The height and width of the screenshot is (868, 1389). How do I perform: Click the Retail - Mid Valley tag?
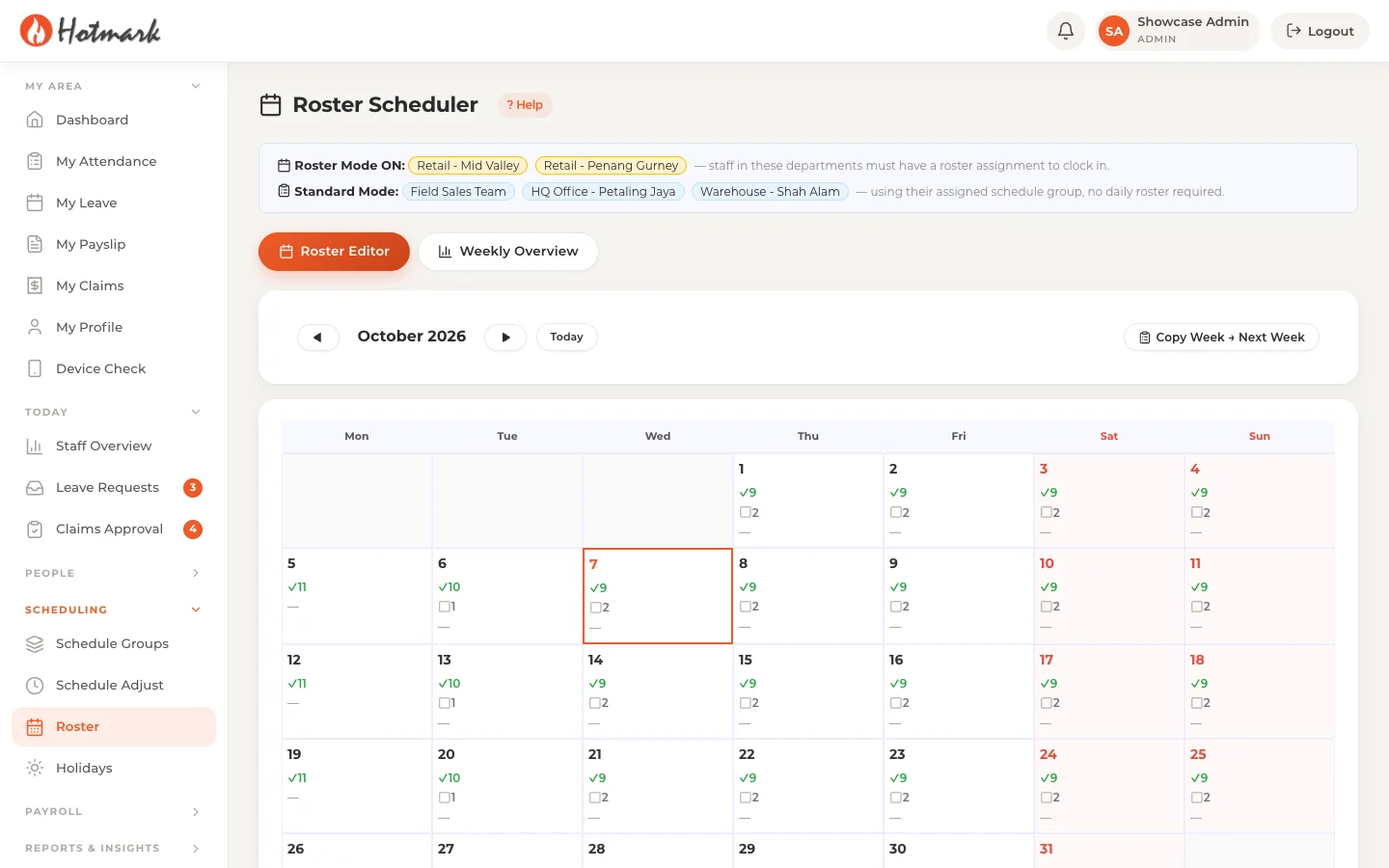pos(468,166)
